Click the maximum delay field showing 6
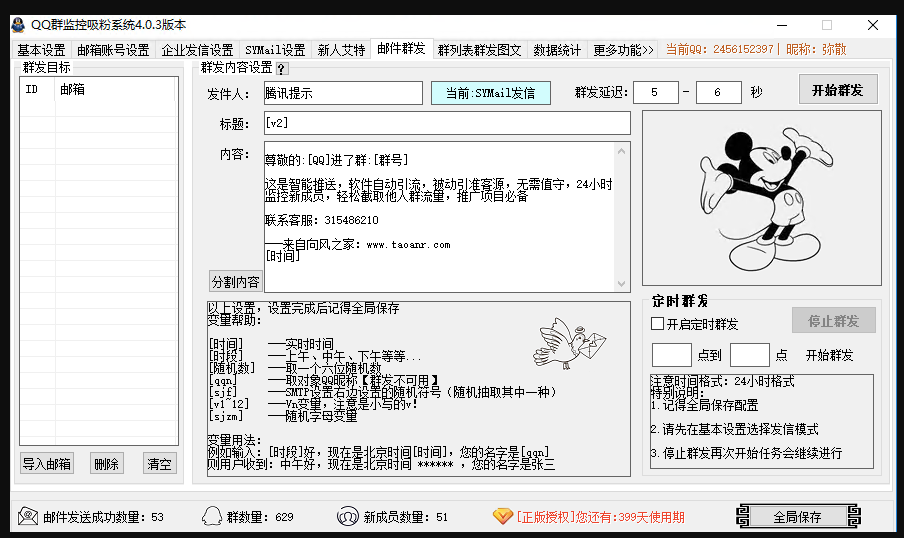The height and width of the screenshot is (538, 904). point(718,92)
